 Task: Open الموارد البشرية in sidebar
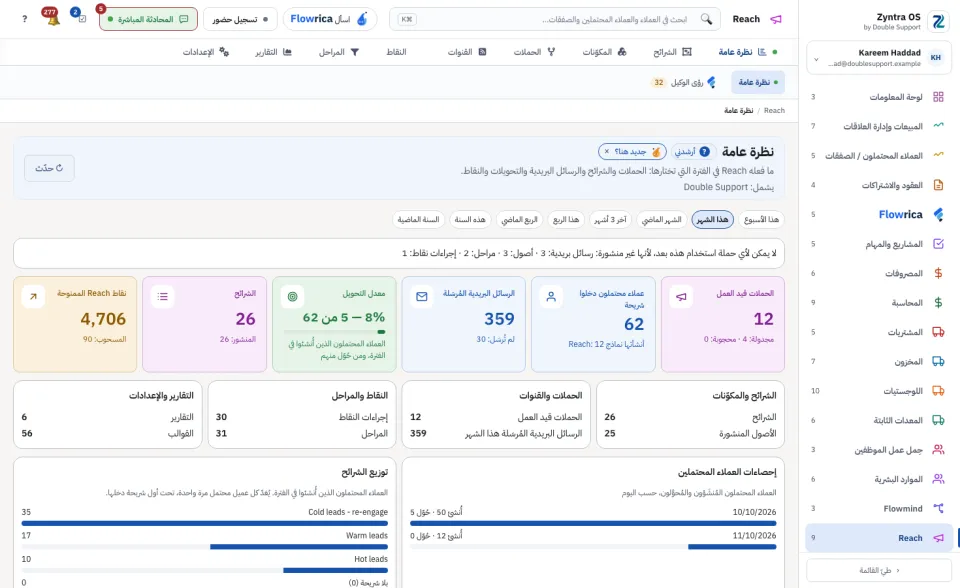pyautogui.click(x=877, y=479)
